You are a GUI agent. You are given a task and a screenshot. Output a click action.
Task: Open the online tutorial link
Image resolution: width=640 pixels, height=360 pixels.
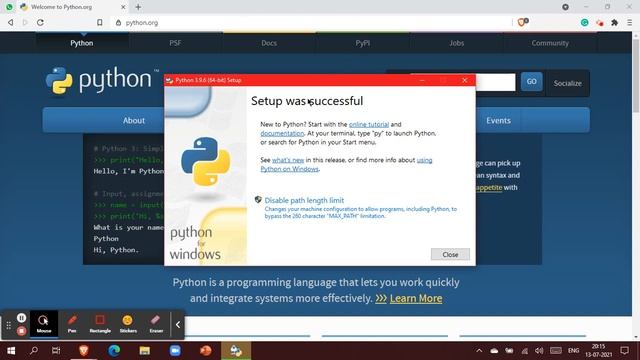[x=369, y=124]
